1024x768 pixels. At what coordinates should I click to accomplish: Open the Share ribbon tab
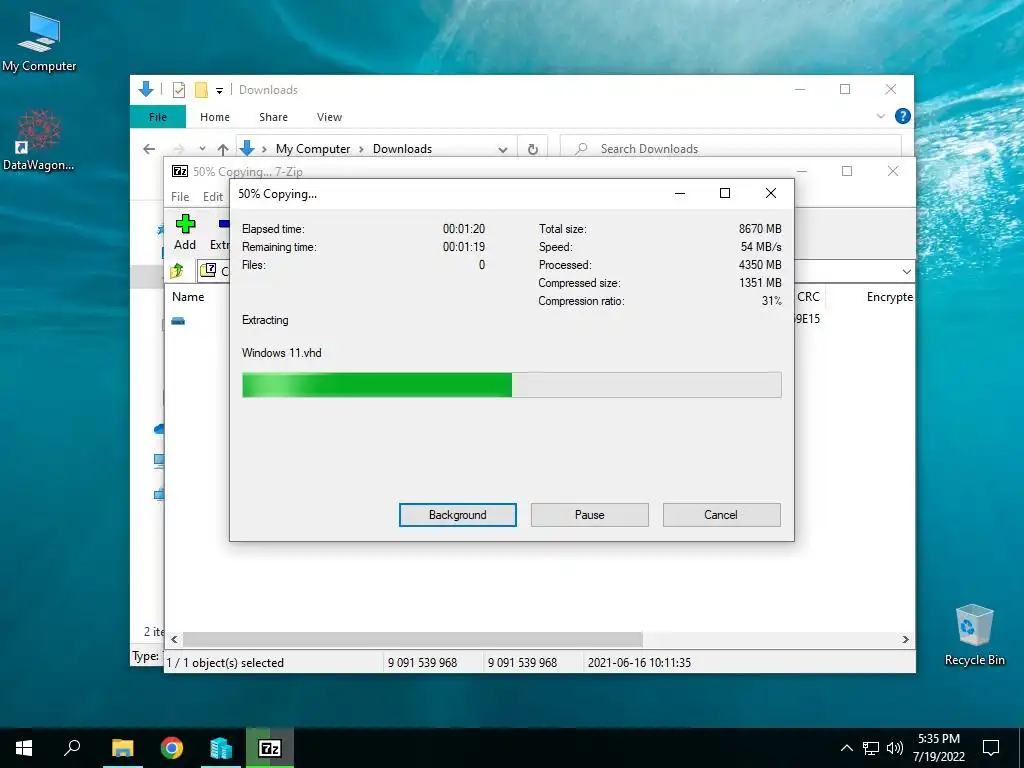(273, 117)
